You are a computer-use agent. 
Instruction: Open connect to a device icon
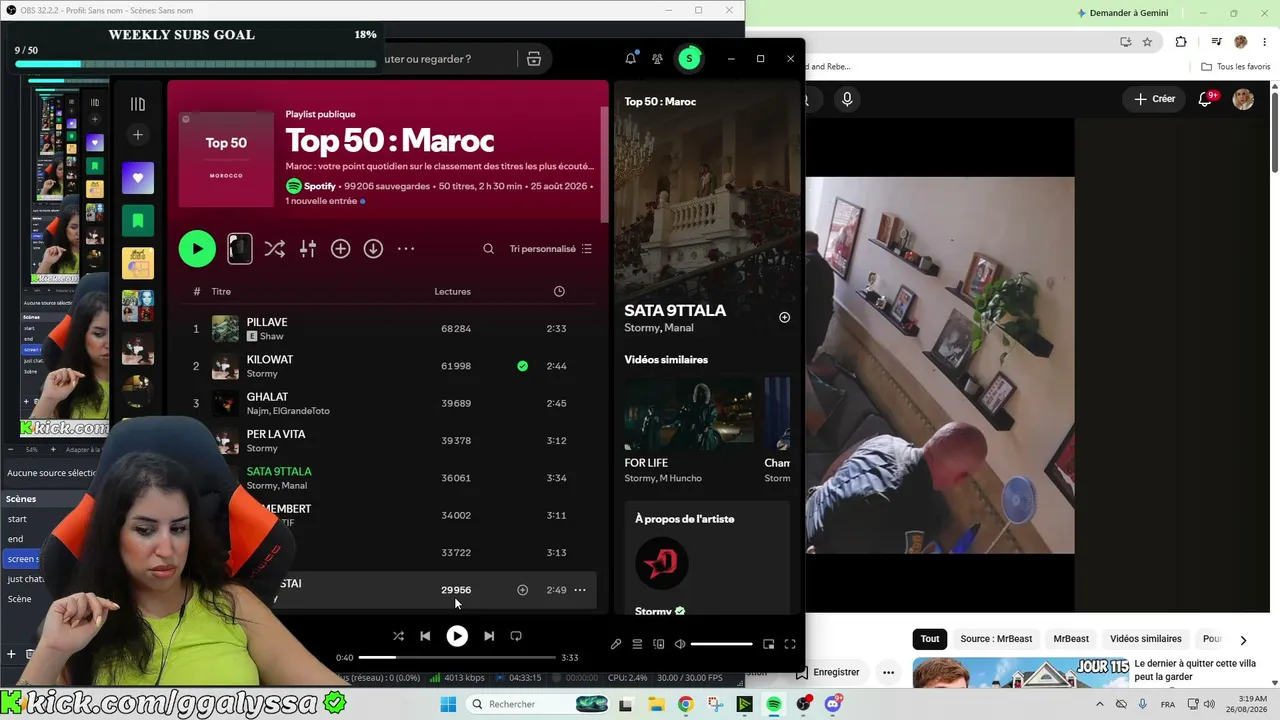point(659,645)
